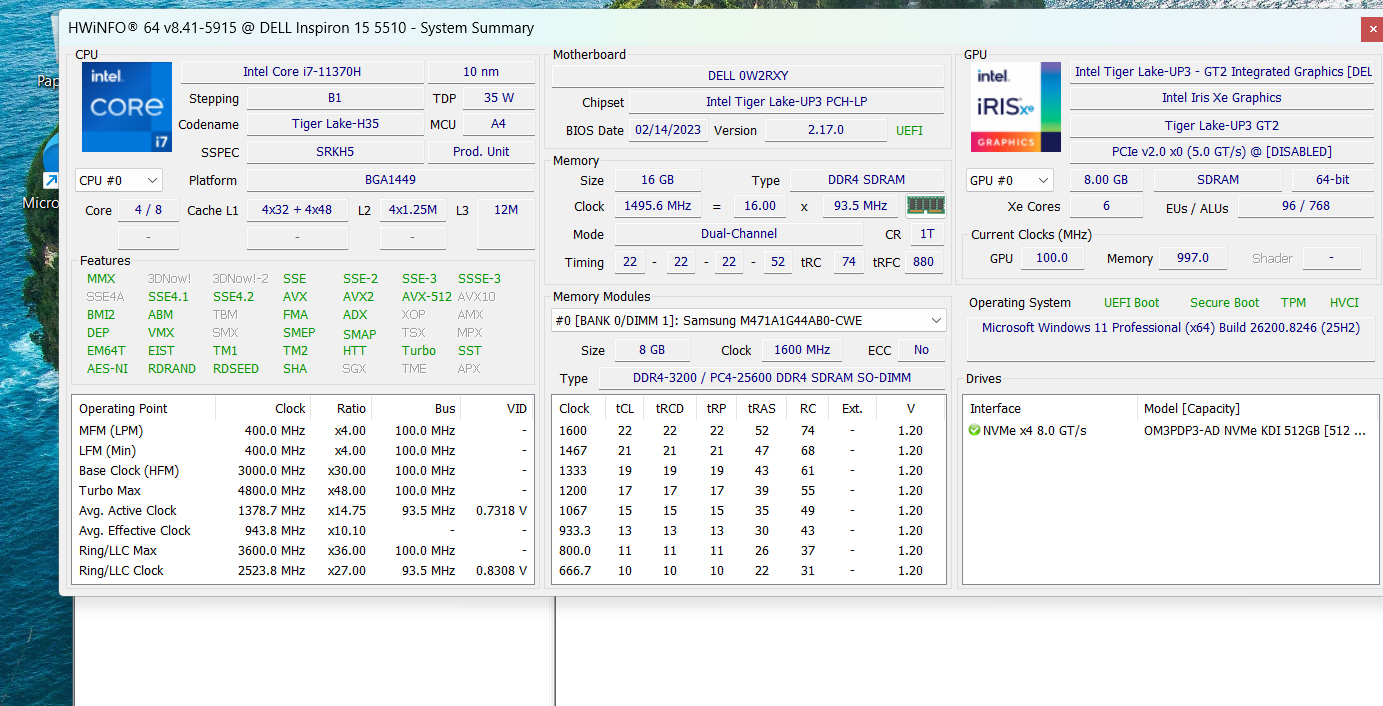
Task: Click the ECC No value
Action: pyautogui.click(x=921, y=350)
